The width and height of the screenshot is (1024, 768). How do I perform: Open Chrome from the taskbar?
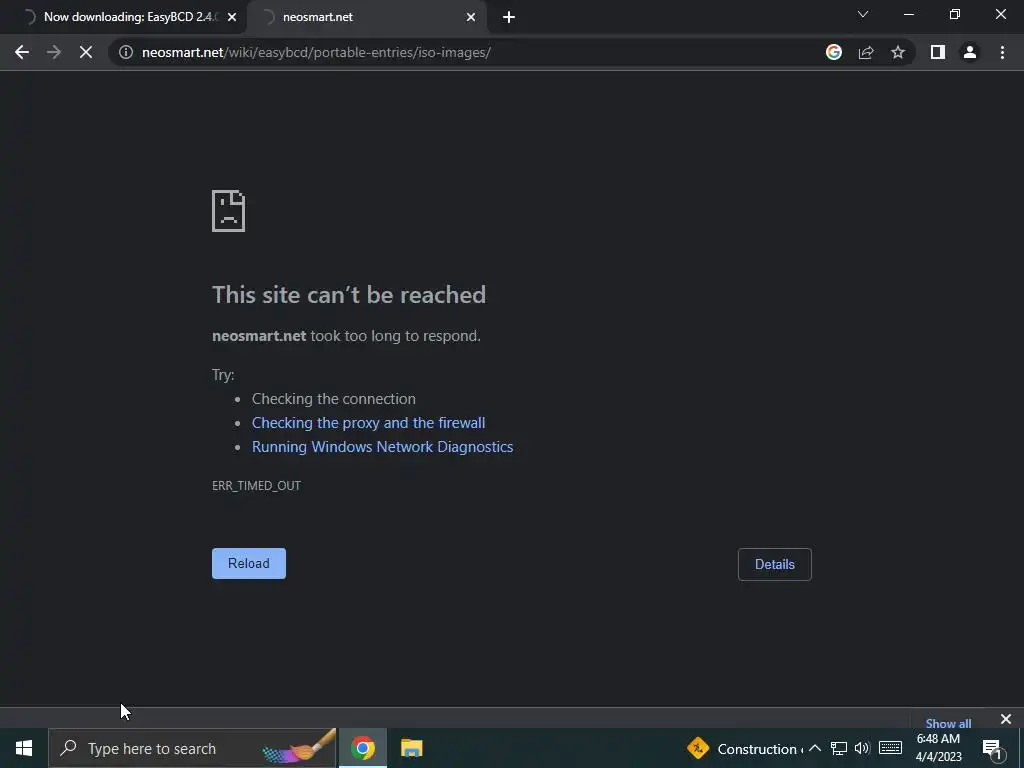click(363, 748)
